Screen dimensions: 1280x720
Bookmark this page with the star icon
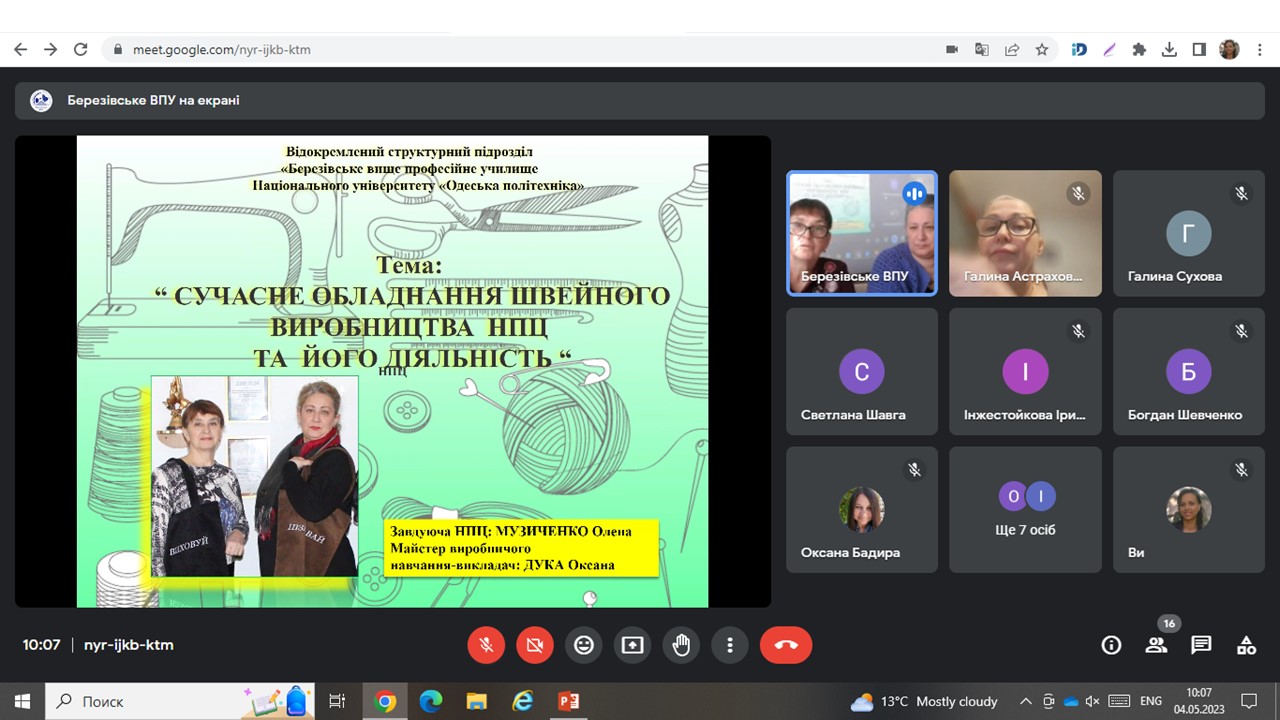pos(1041,49)
